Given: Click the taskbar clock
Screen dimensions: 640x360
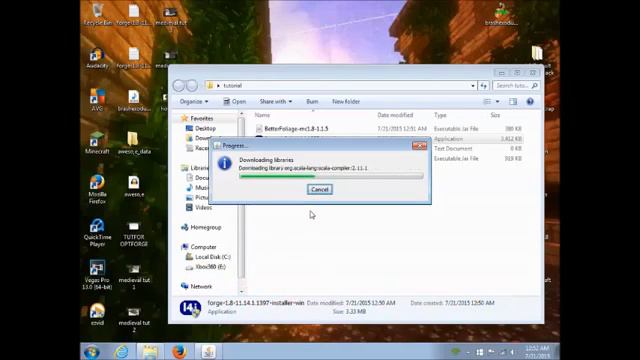Looking at the screenshot, I should coord(537,352).
